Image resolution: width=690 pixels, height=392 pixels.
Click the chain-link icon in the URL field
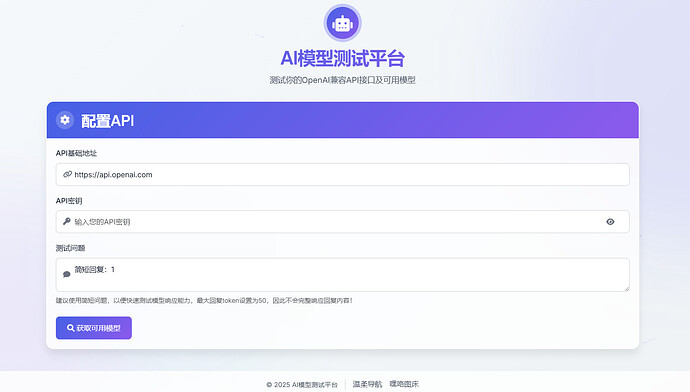tap(67, 174)
